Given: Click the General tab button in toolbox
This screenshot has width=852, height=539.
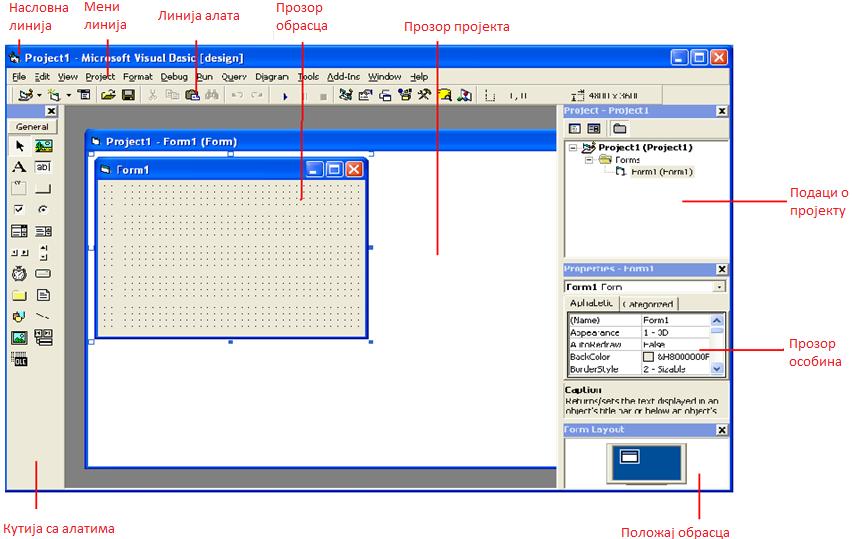Looking at the screenshot, I should [x=32, y=127].
